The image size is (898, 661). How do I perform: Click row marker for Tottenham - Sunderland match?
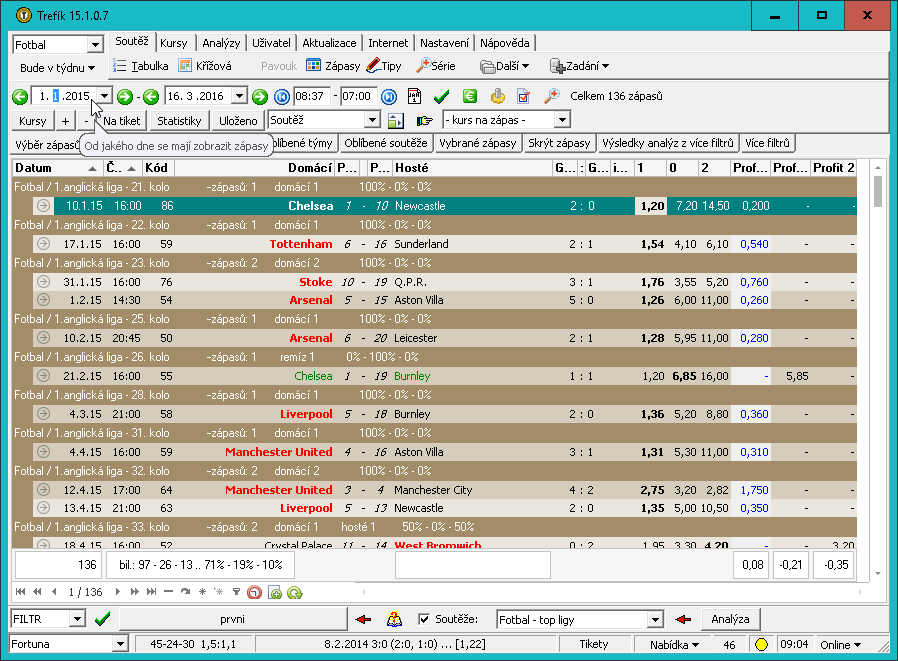(44, 244)
